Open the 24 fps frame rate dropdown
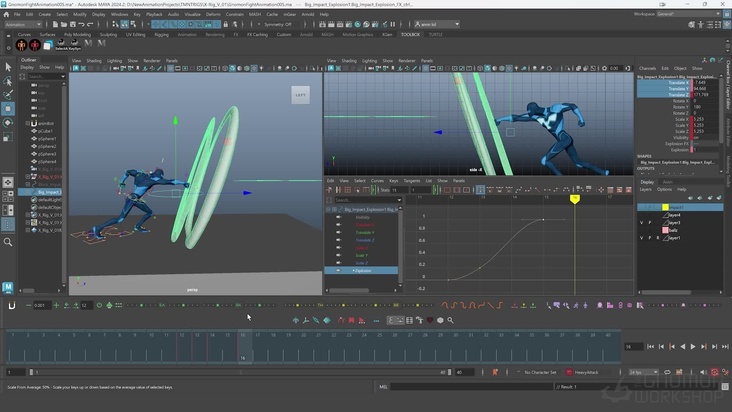Screen dimensions: 732x412 point(643,372)
